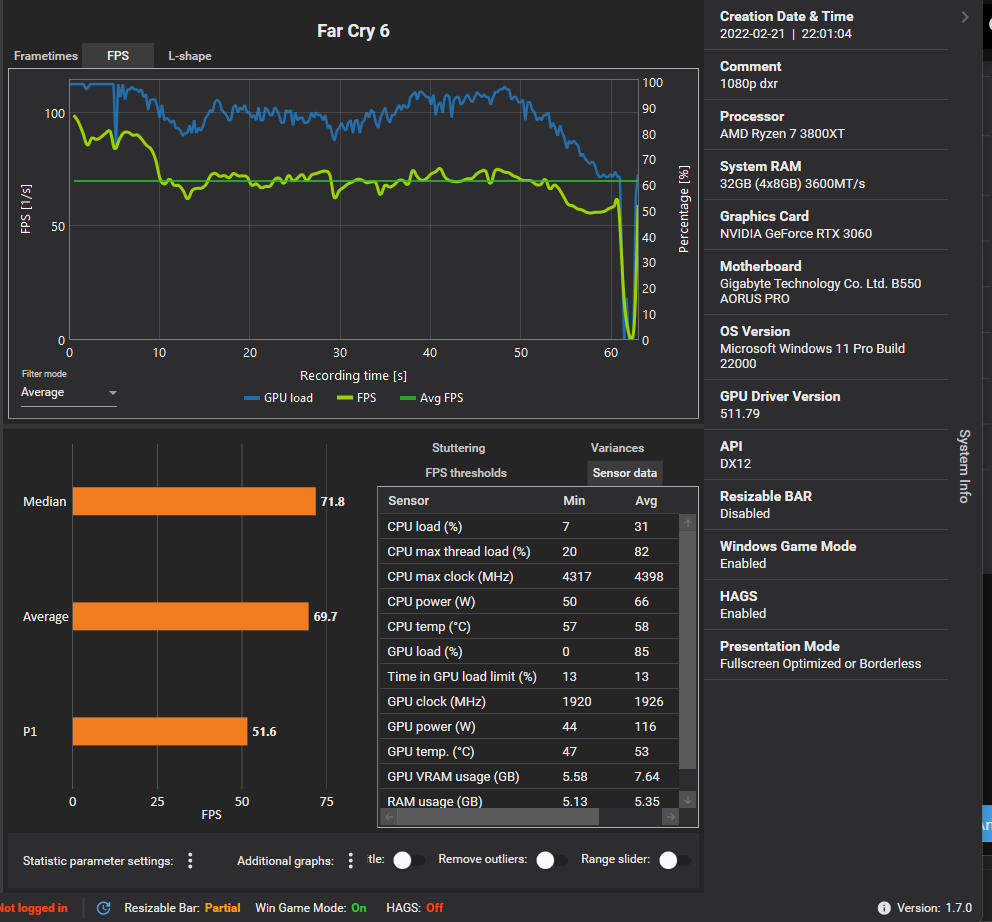
Task: Click the Min column header
Action: (574, 501)
